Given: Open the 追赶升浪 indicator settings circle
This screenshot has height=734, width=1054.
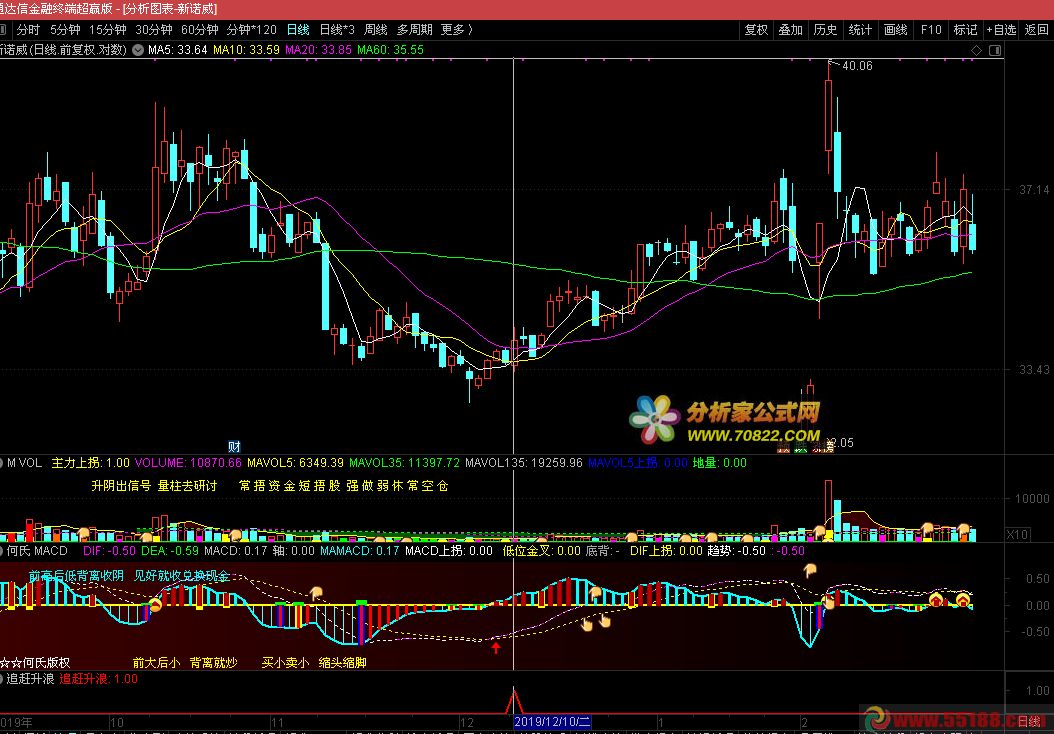Looking at the screenshot, I should point(3,679).
